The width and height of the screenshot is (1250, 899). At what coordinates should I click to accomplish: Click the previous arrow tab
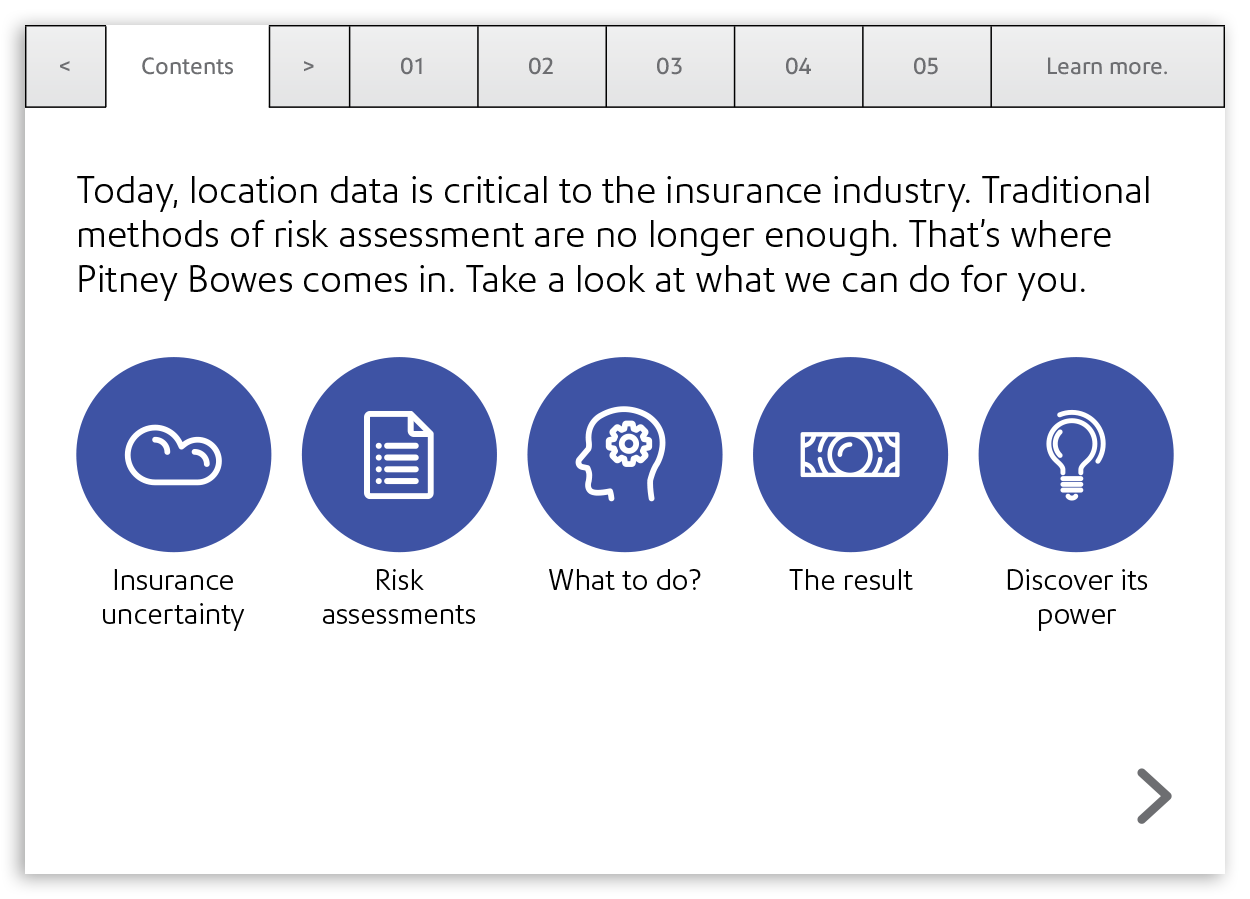coord(65,67)
